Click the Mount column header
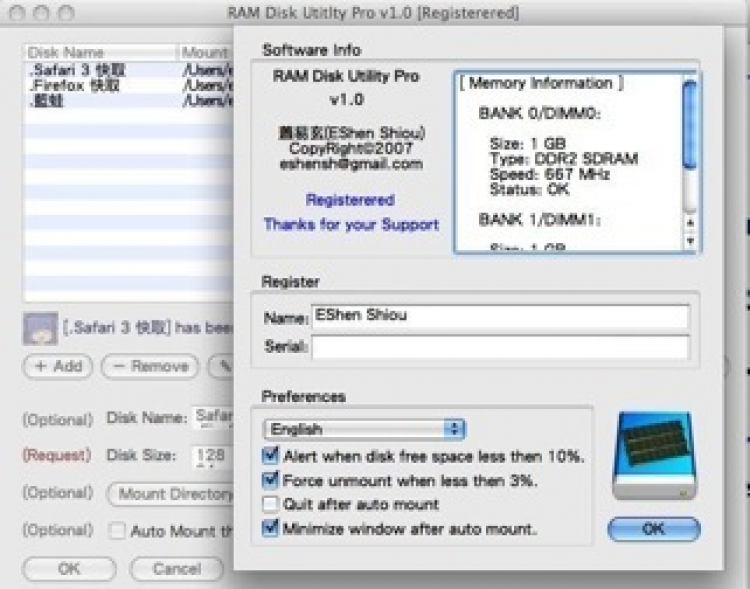The image size is (750, 589). [x=207, y=53]
